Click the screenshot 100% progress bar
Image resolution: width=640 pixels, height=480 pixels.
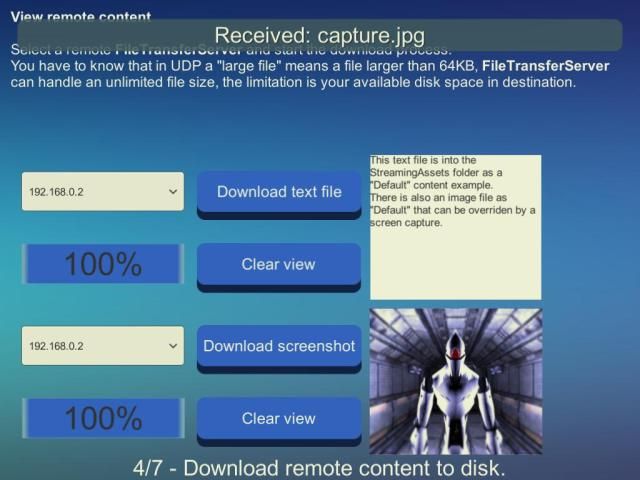click(103, 419)
